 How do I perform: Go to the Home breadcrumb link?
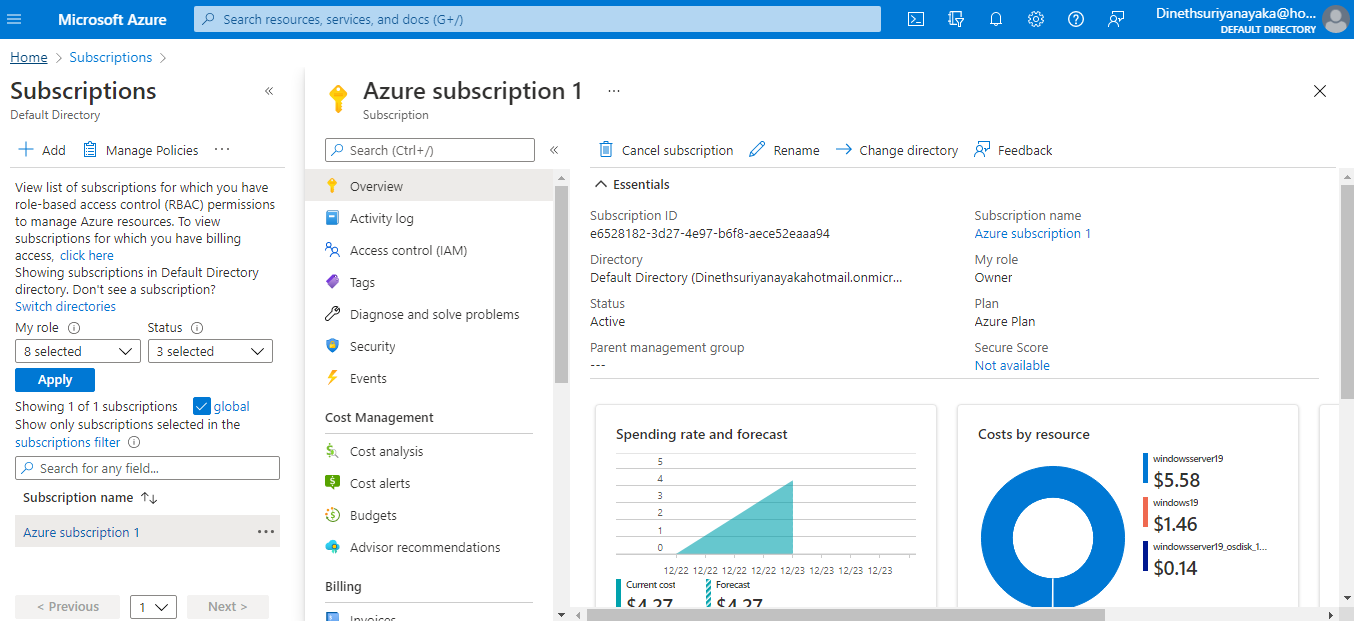(29, 57)
